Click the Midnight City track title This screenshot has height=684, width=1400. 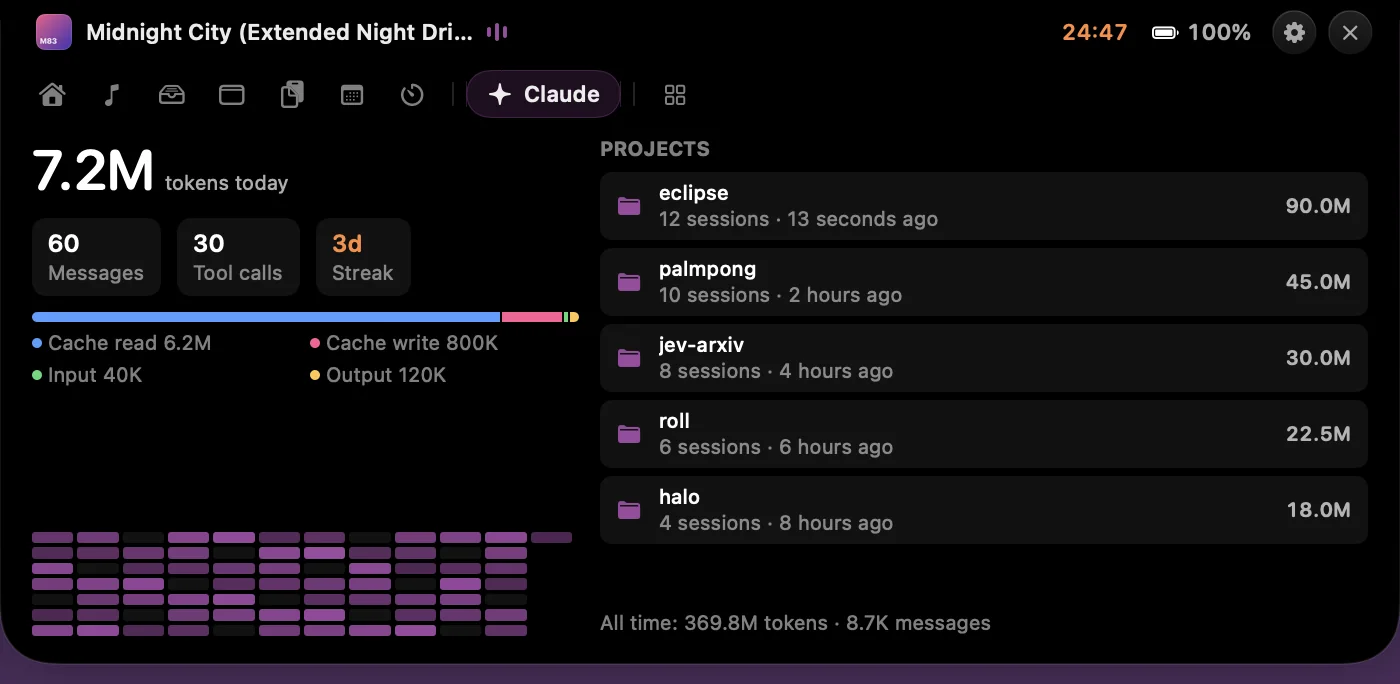click(280, 32)
